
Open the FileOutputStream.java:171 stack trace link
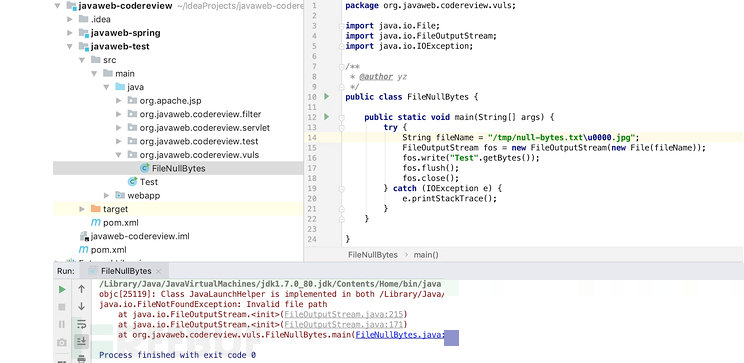coord(344,325)
